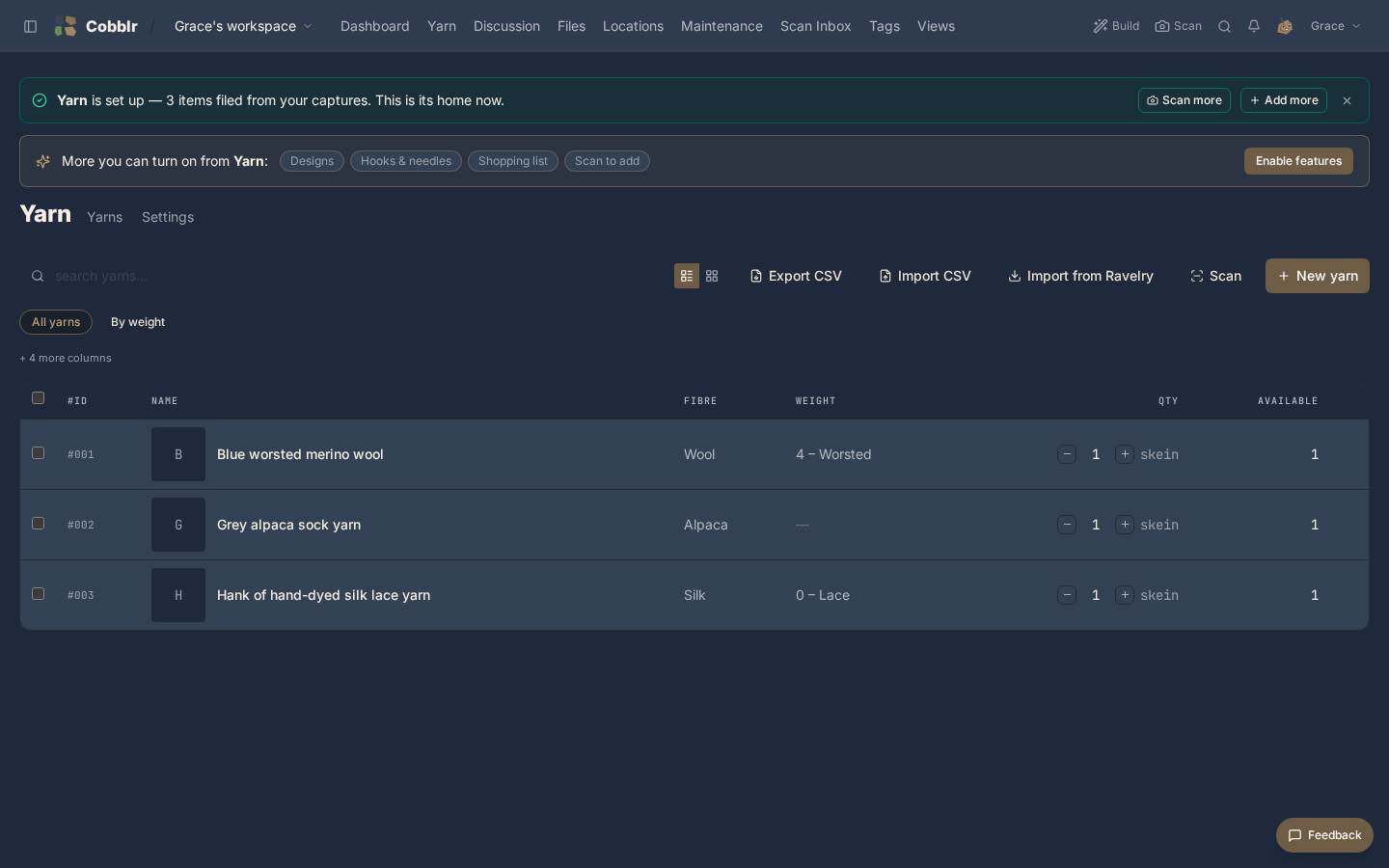This screenshot has width=1389, height=868.
Task: Open the Grace user menu
Action: coord(1335,26)
